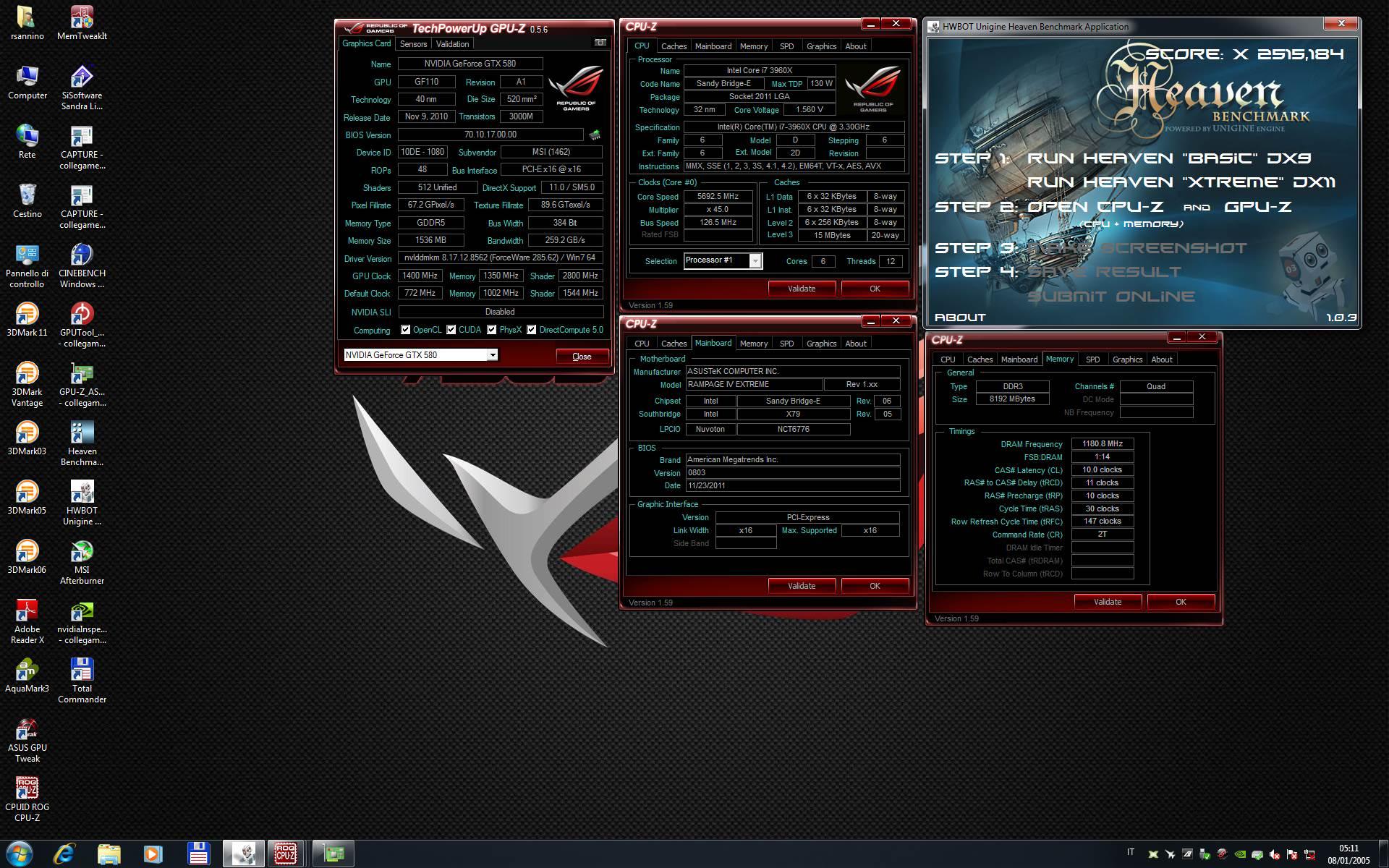Toggle the OpenCL checkbox in GPU-Z
This screenshot has width=1389, height=868.
pyautogui.click(x=406, y=330)
